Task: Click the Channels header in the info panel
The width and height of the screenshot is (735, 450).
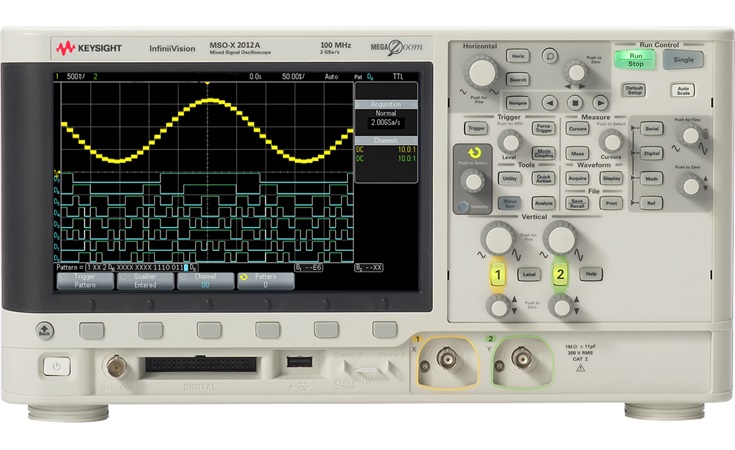Action: (386, 141)
